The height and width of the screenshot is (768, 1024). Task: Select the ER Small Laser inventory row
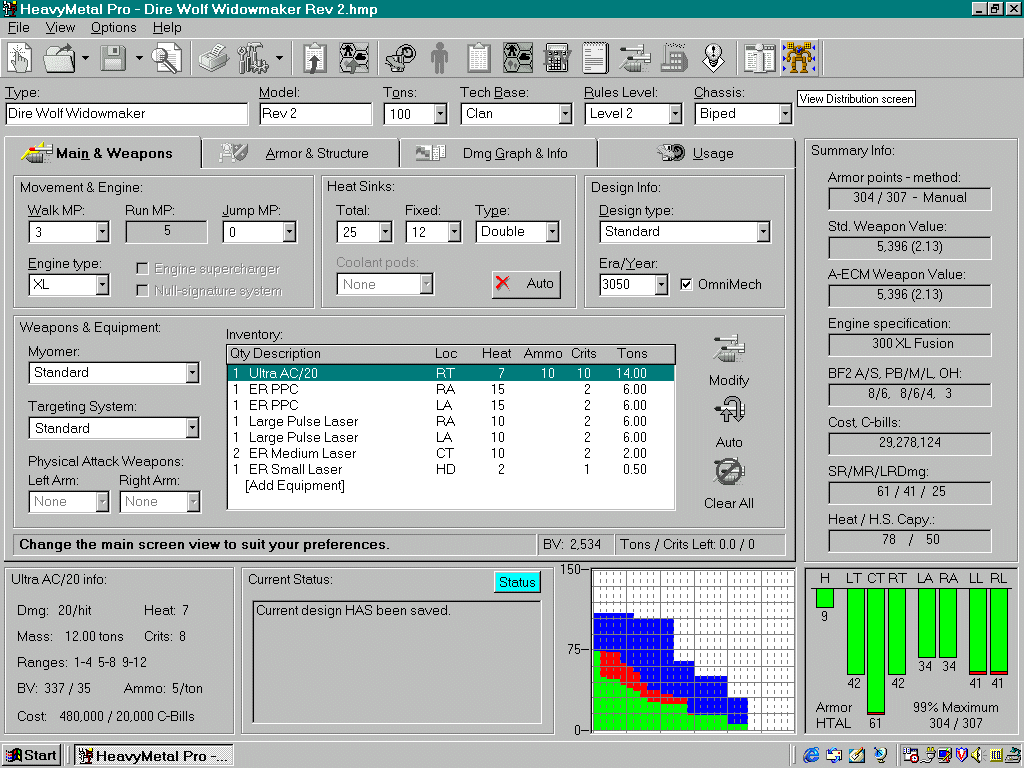[451, 470]
